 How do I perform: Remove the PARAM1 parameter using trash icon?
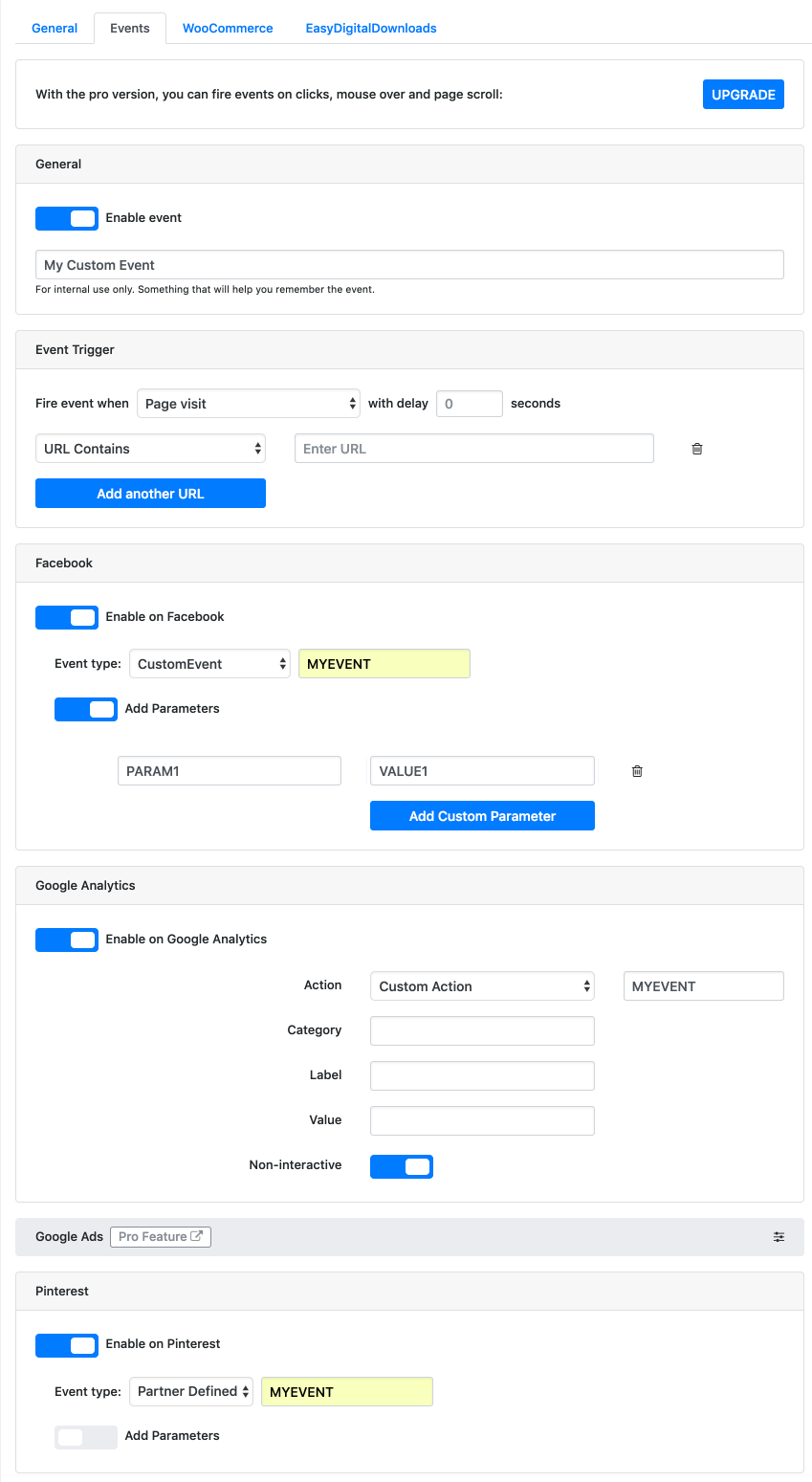637,771
